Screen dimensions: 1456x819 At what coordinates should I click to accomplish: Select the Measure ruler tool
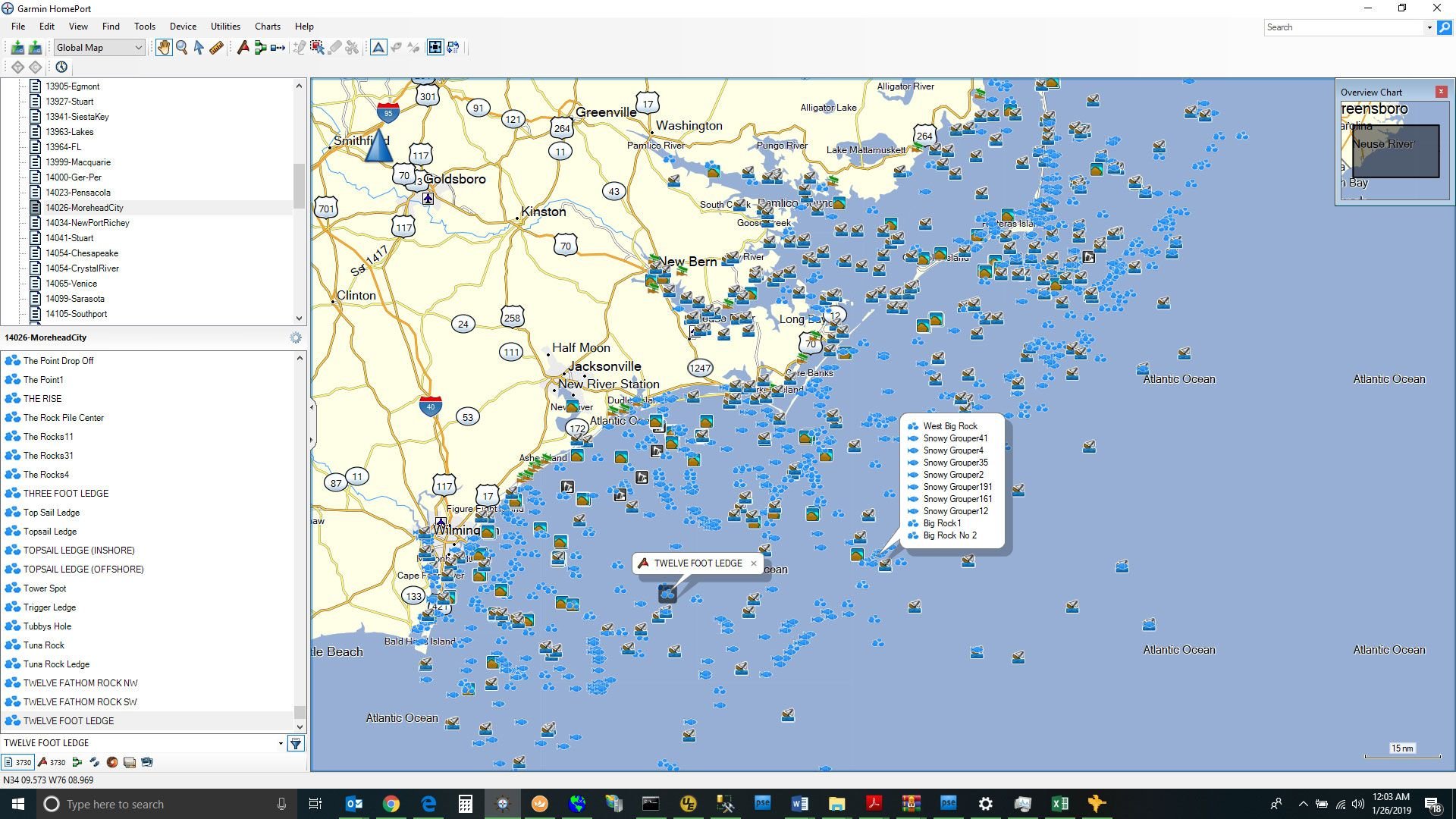(216, 48)
